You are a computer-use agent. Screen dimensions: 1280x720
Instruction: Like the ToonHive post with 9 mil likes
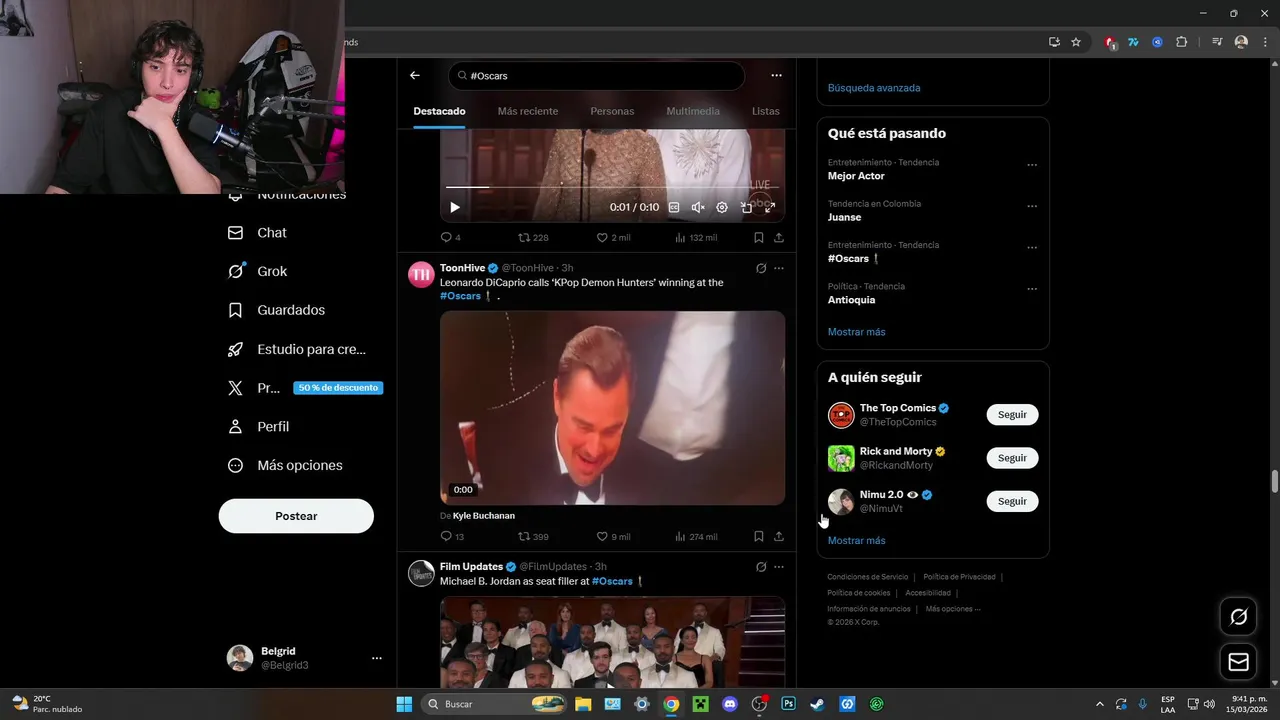(x=613, y=536)
